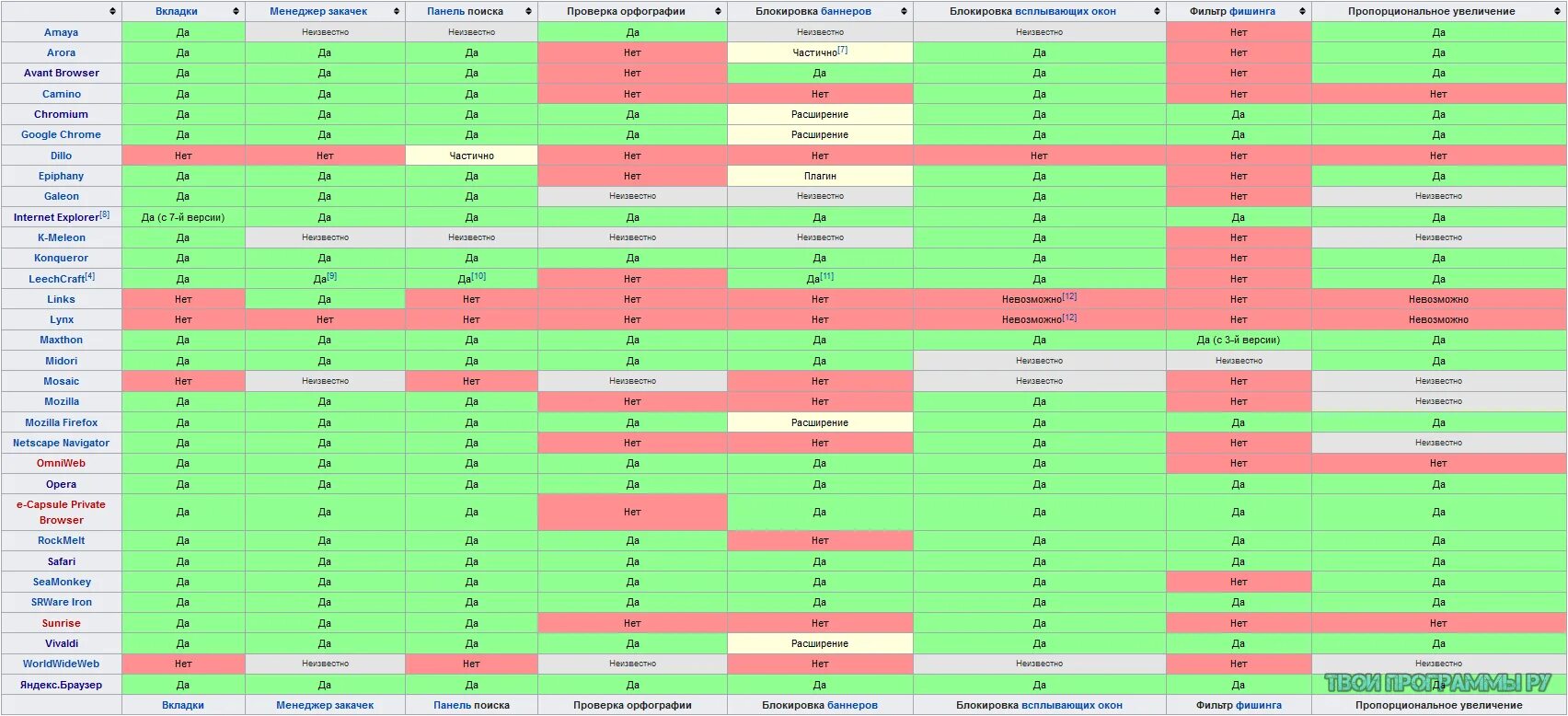Open the SRWare Iron link
This screenshot has width=1568, height=716.
tap(62, 603)
